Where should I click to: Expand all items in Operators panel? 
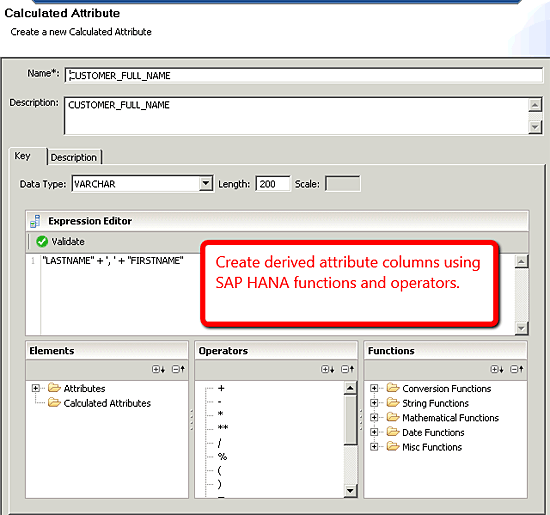click(x=328, y=369)
